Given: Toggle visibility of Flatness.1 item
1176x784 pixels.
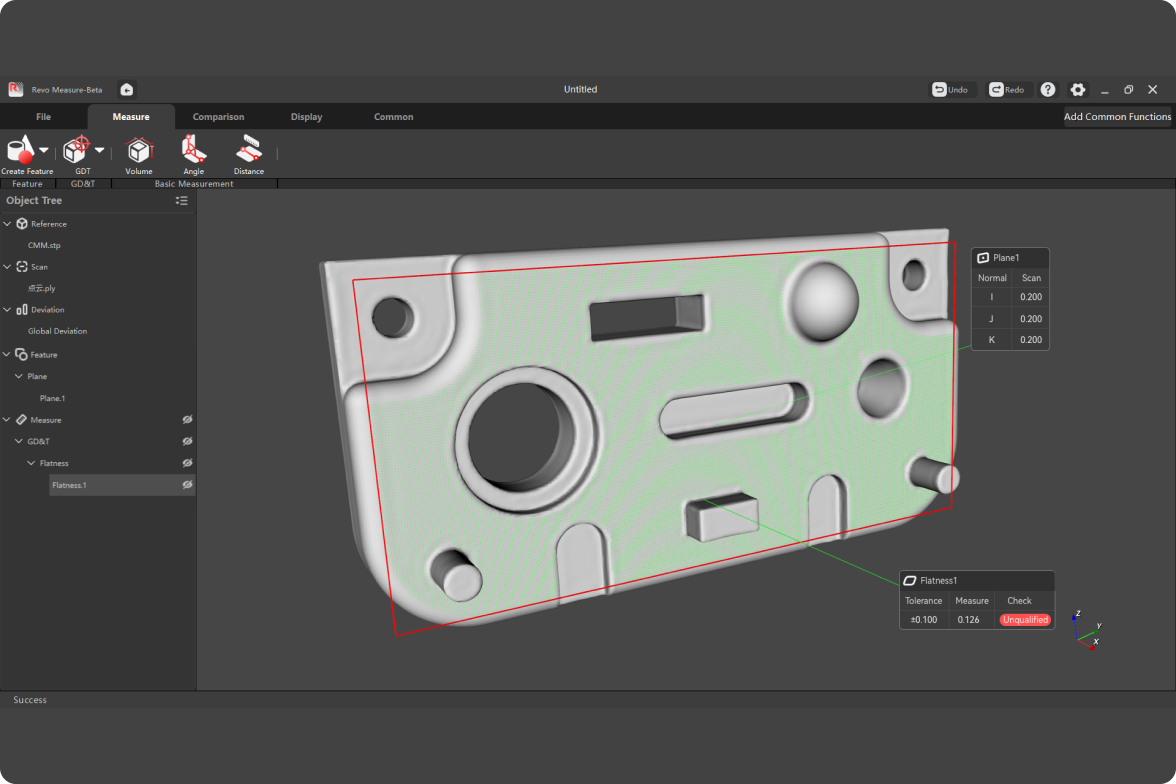Looking at the screenshot, I should (187, 485).
